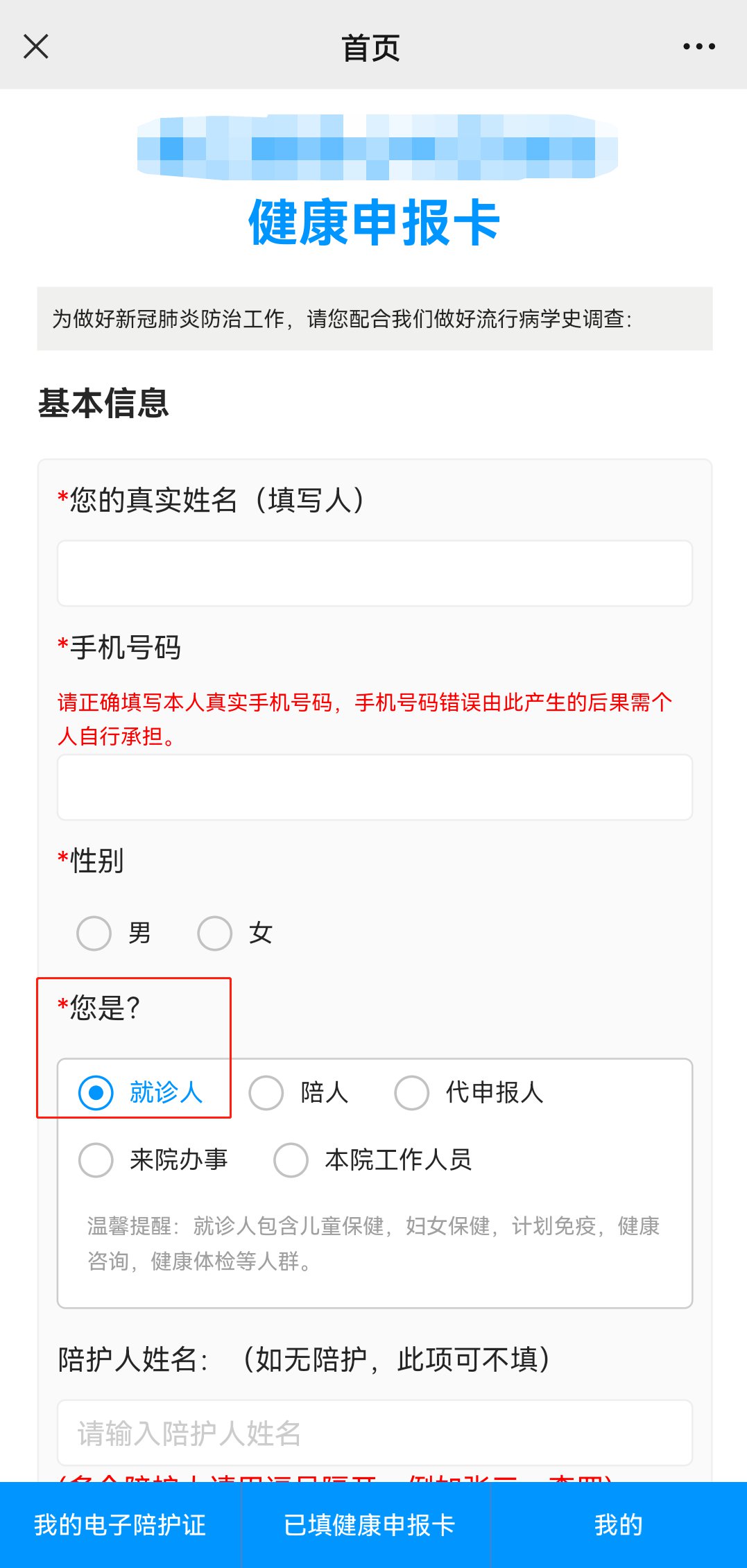Choose the 代申报人 radio option

tap(412, 1093)
